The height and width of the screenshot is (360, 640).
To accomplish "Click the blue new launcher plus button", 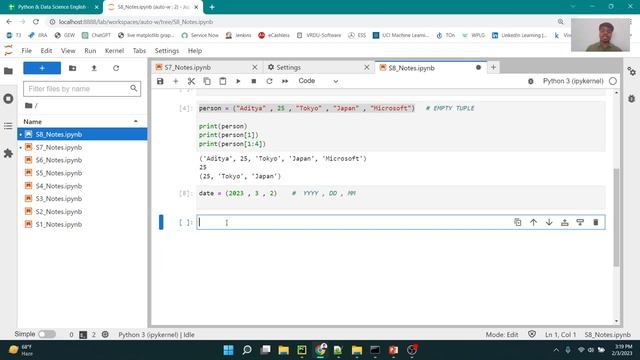I will 42,68.
